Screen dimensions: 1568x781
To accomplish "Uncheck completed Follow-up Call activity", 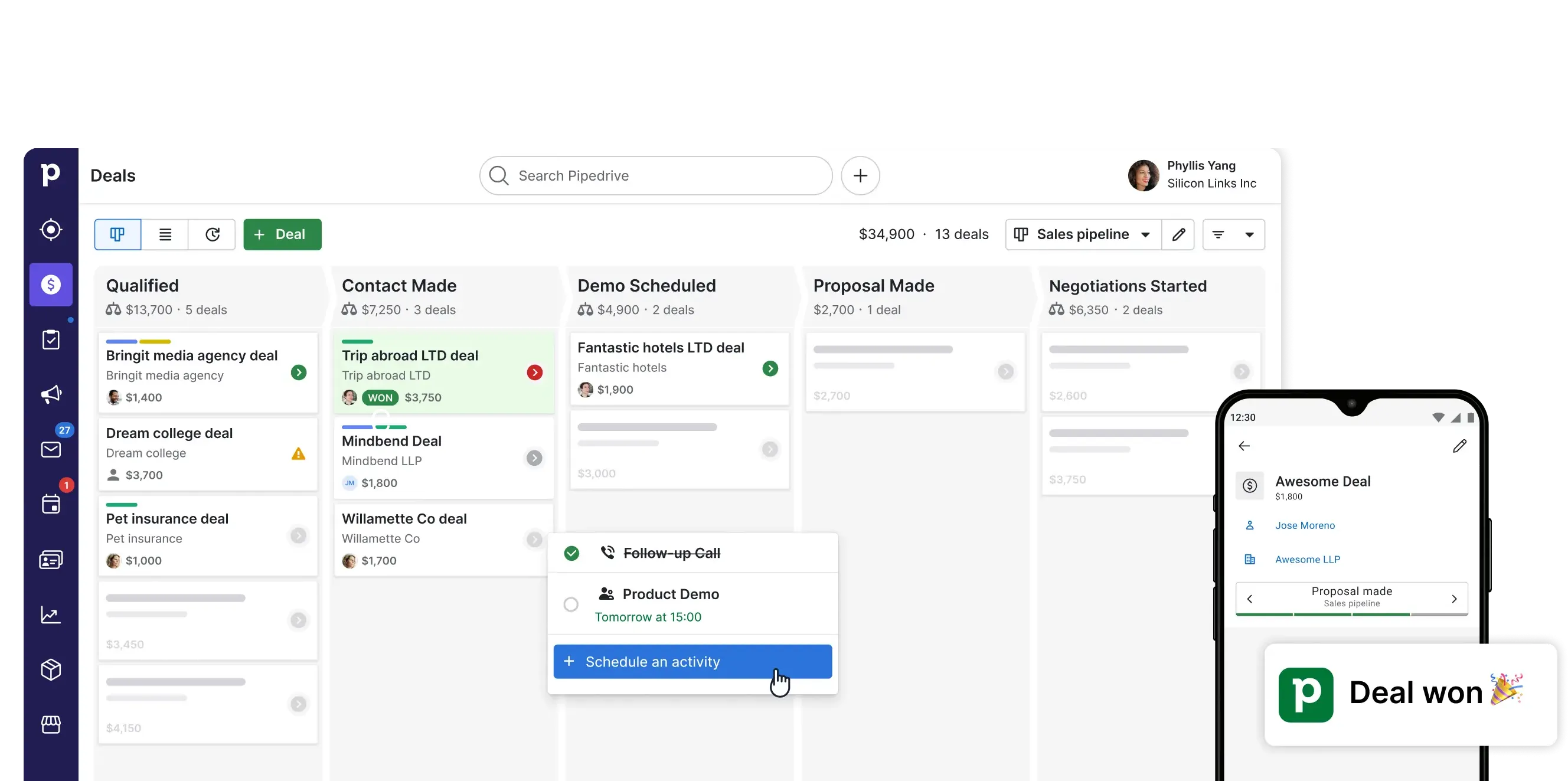I will pos(571,553).
